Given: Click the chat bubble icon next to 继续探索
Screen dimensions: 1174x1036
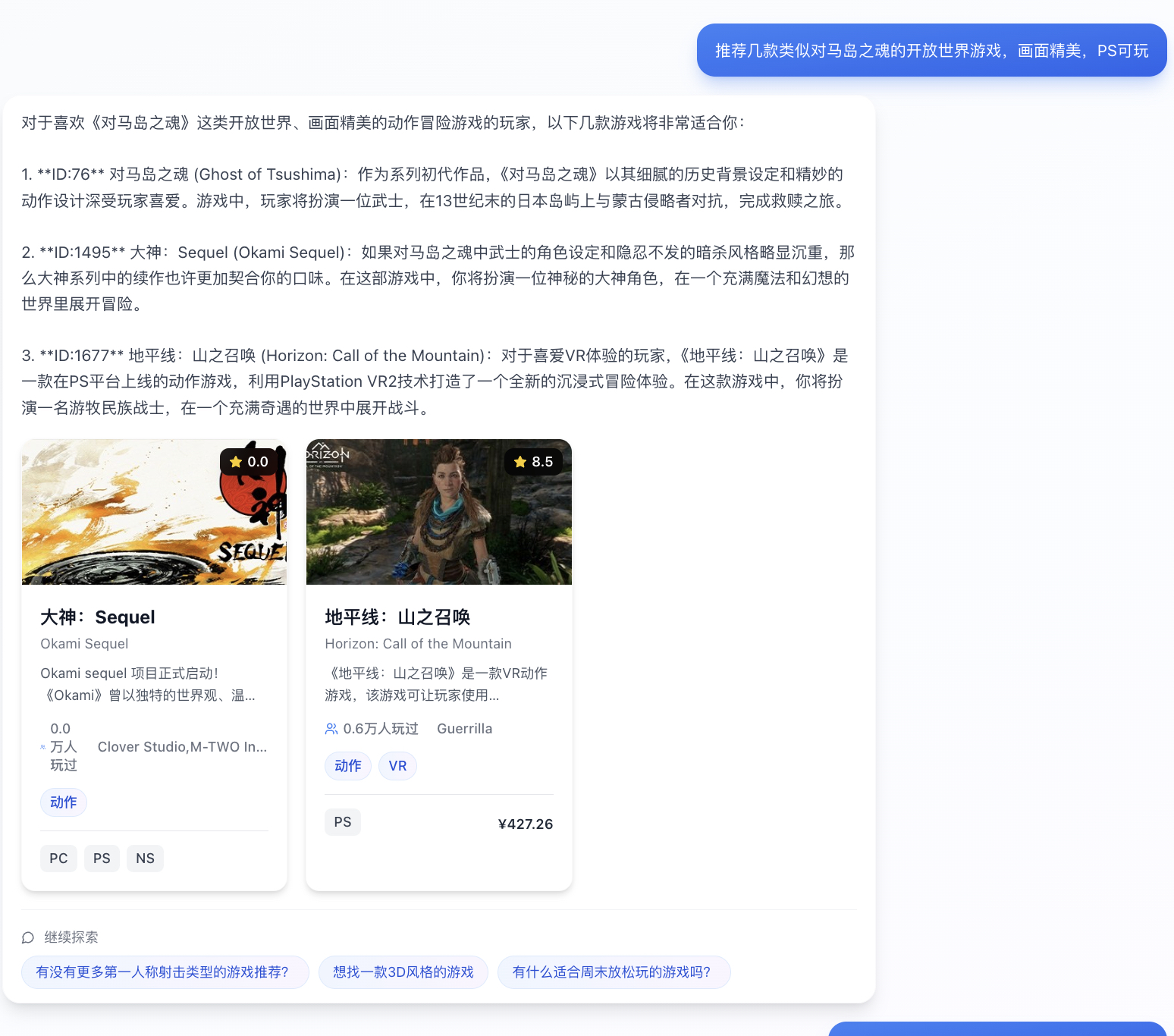Looking at the screenshot, I should point(28,937).
